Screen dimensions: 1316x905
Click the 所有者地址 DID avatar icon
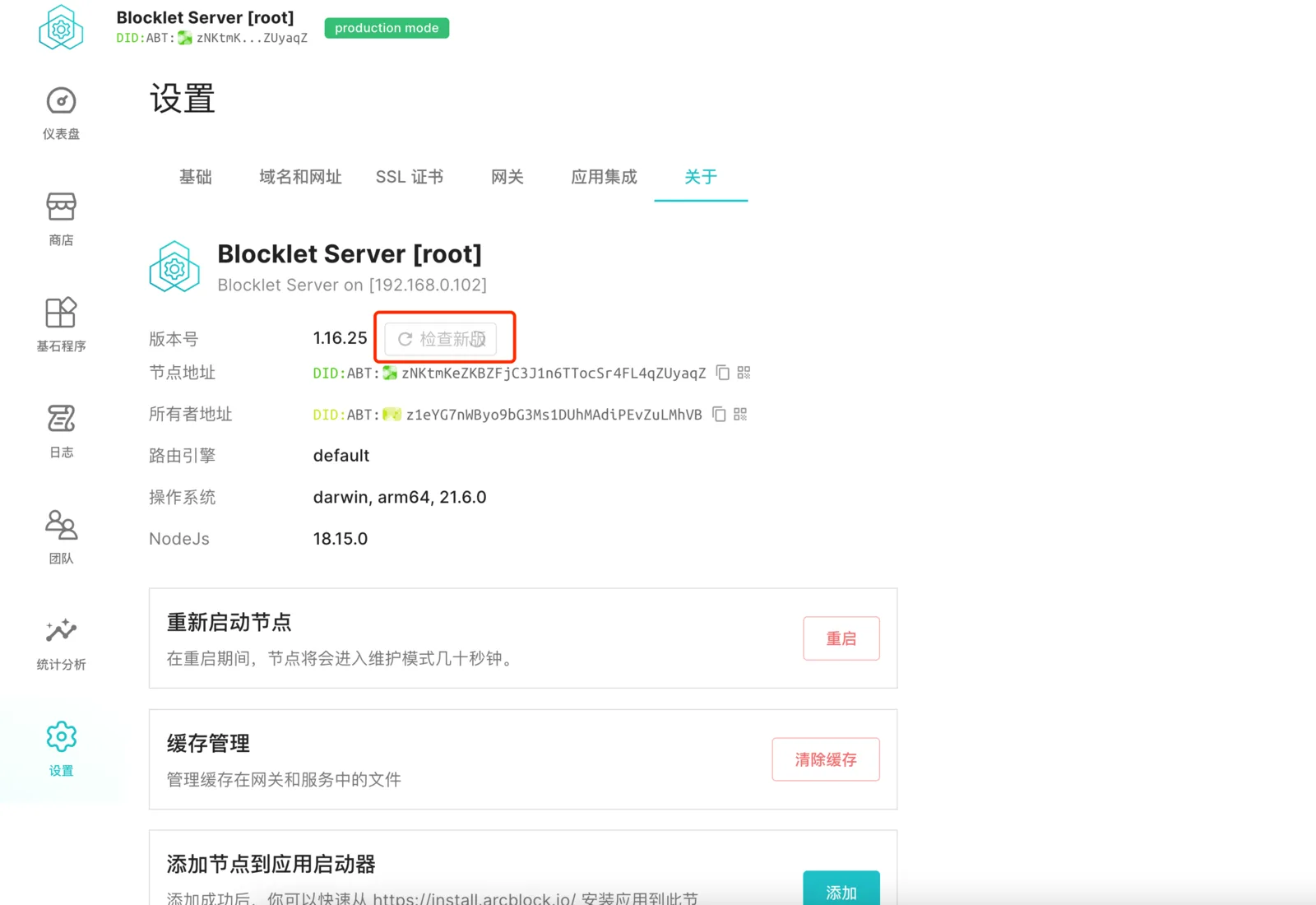(392, 415)
